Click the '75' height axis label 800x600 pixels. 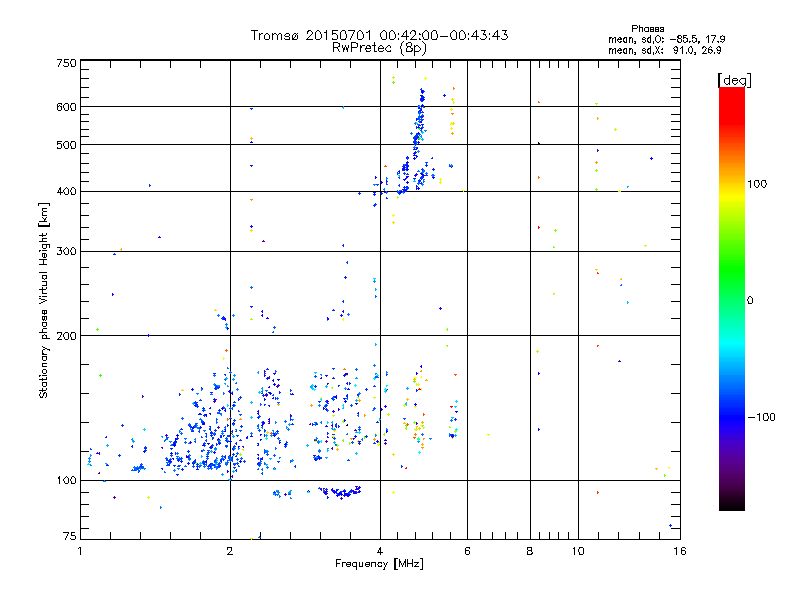[x=70, y=536]
